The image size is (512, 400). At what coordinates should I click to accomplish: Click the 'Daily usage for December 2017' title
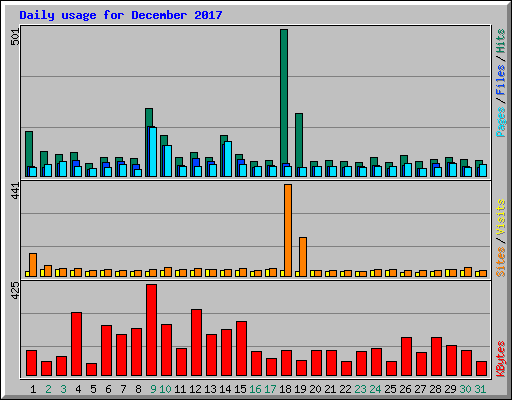coord(121,15)
